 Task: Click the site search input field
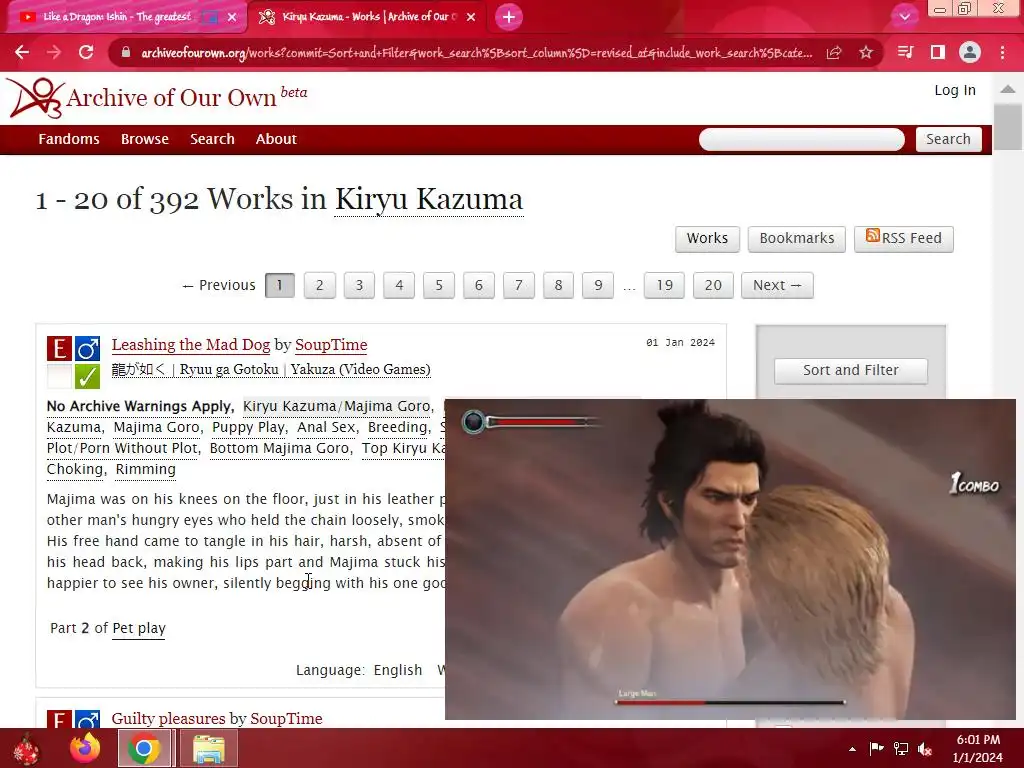click(x=802, y=139)
